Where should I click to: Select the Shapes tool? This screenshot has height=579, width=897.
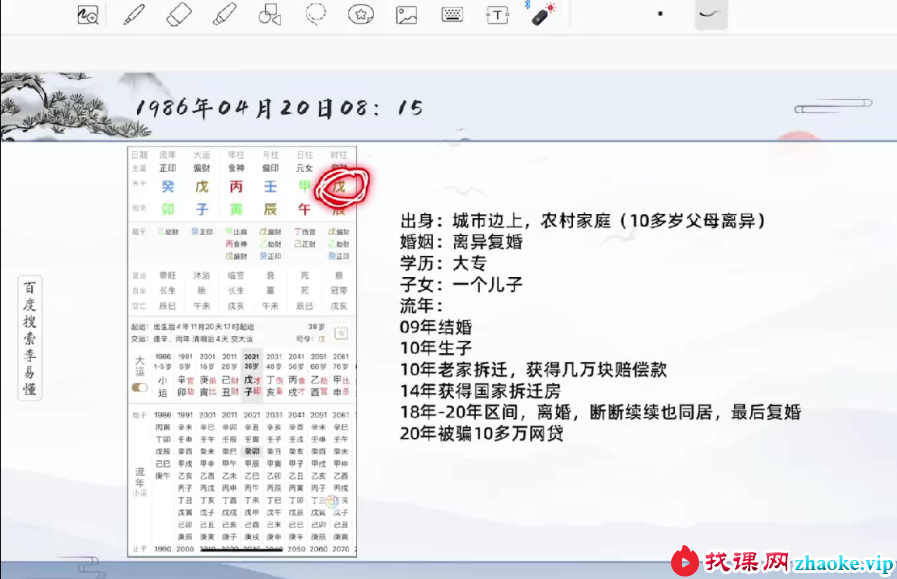(x=269, y=15)
